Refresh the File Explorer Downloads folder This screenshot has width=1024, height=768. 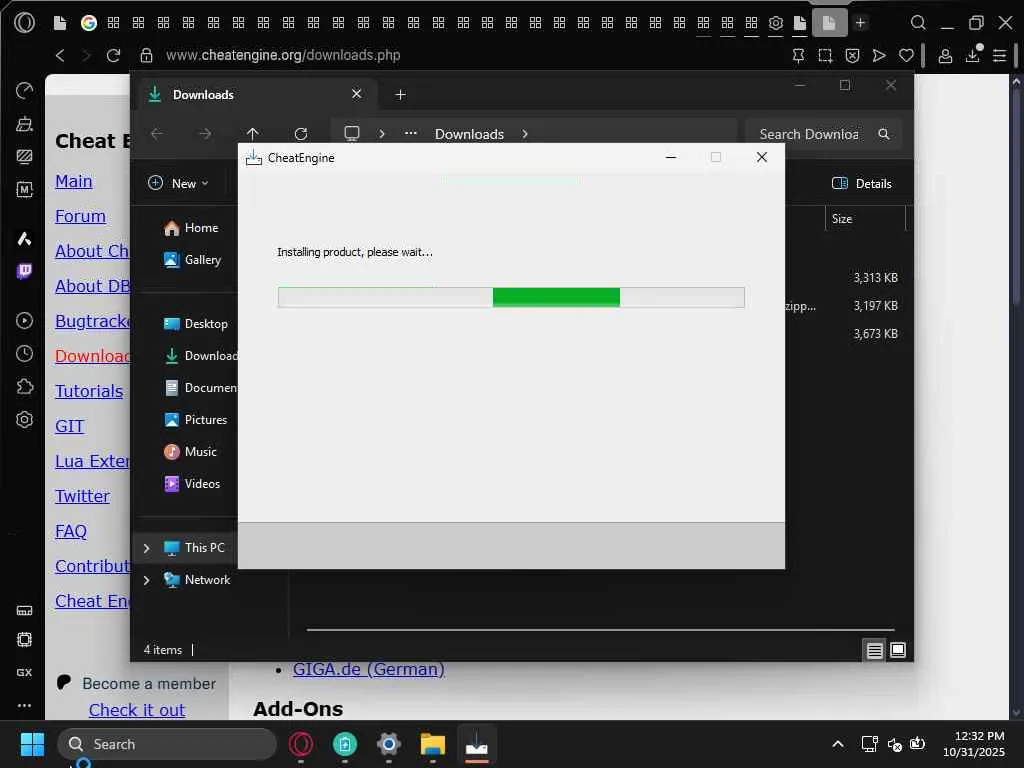(300, 134)
